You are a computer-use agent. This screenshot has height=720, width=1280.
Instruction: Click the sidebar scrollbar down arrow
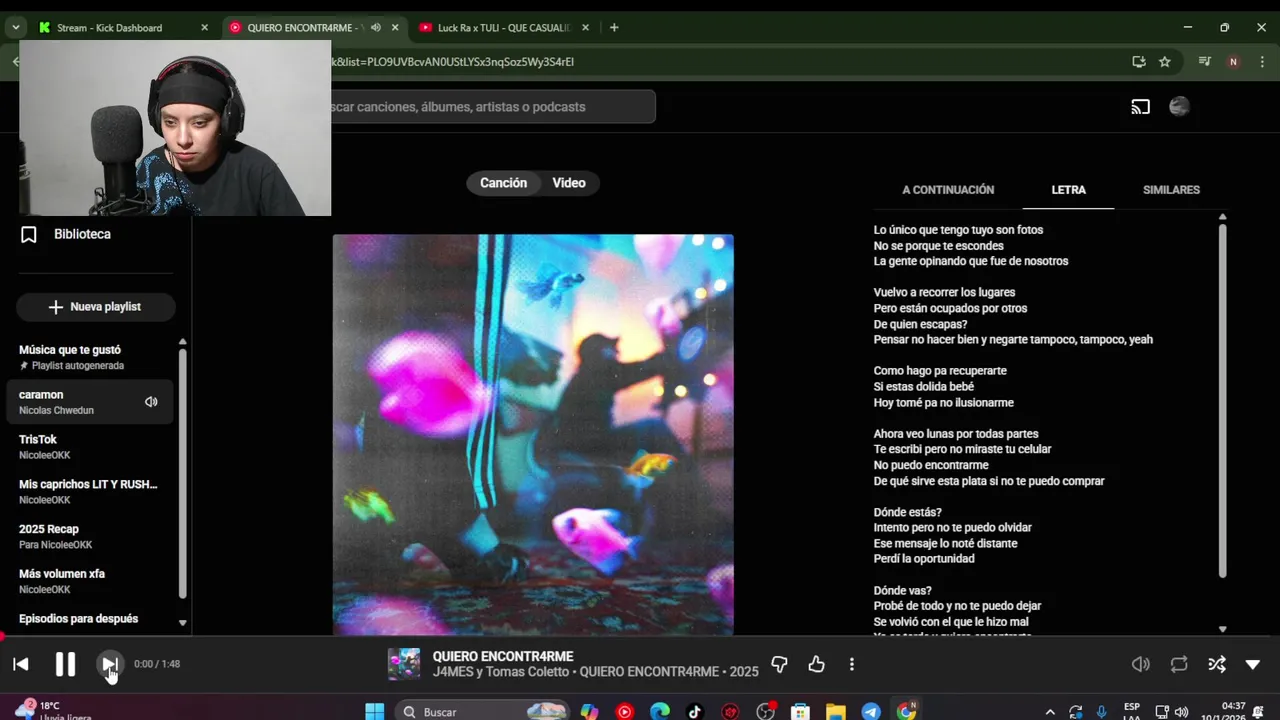(182, 623)
